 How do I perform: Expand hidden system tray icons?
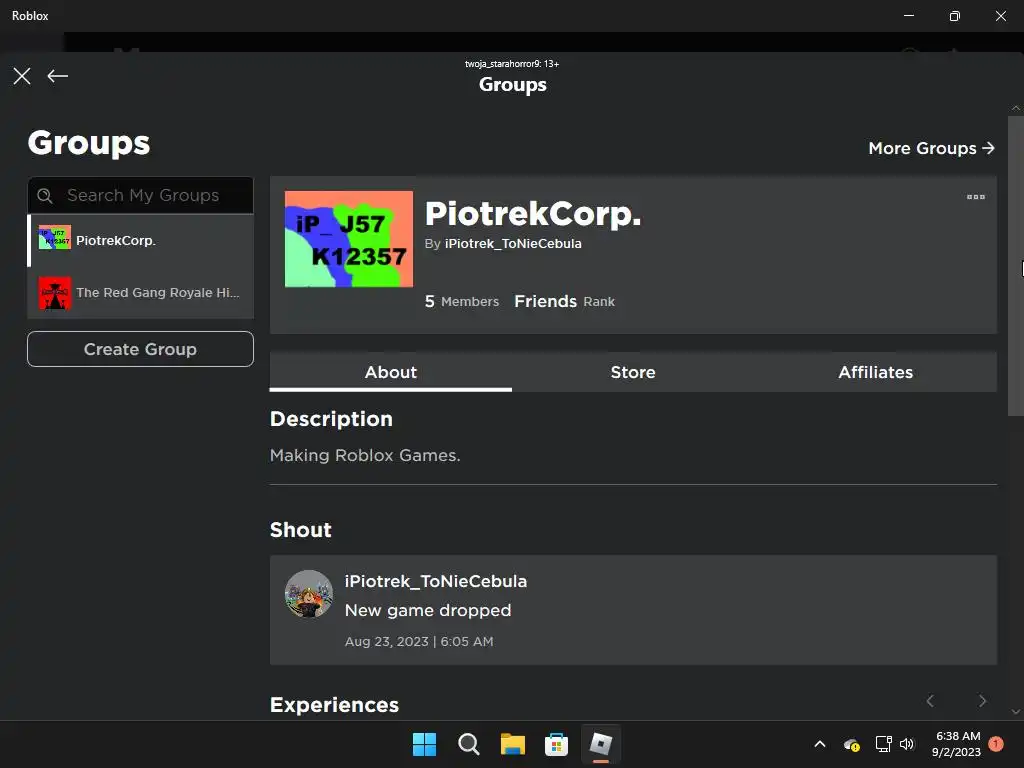click(x=820, y=744)
